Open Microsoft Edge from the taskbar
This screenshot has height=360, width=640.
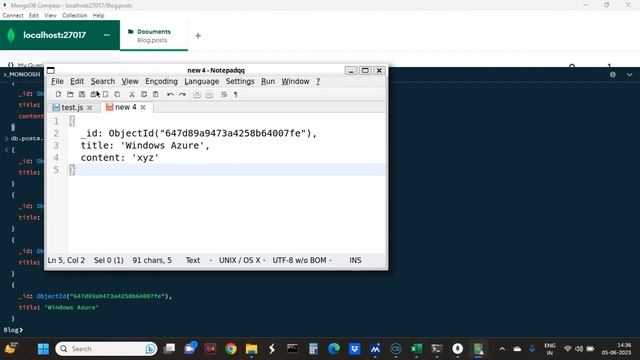[334, 349]
